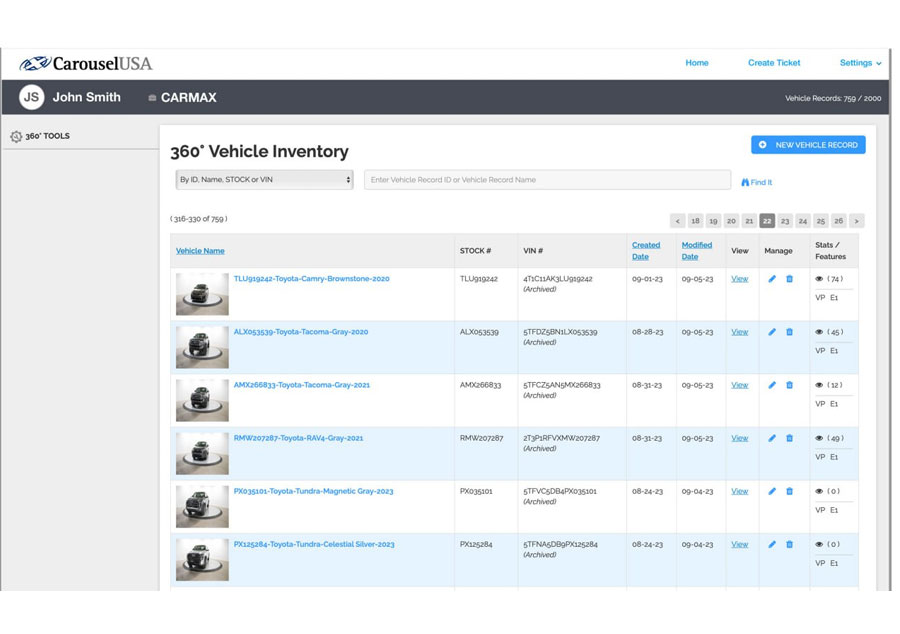Viewport: 900px width, 634px height.
Task: Open Create Ticket in top navigation
Action: [774, 63]
